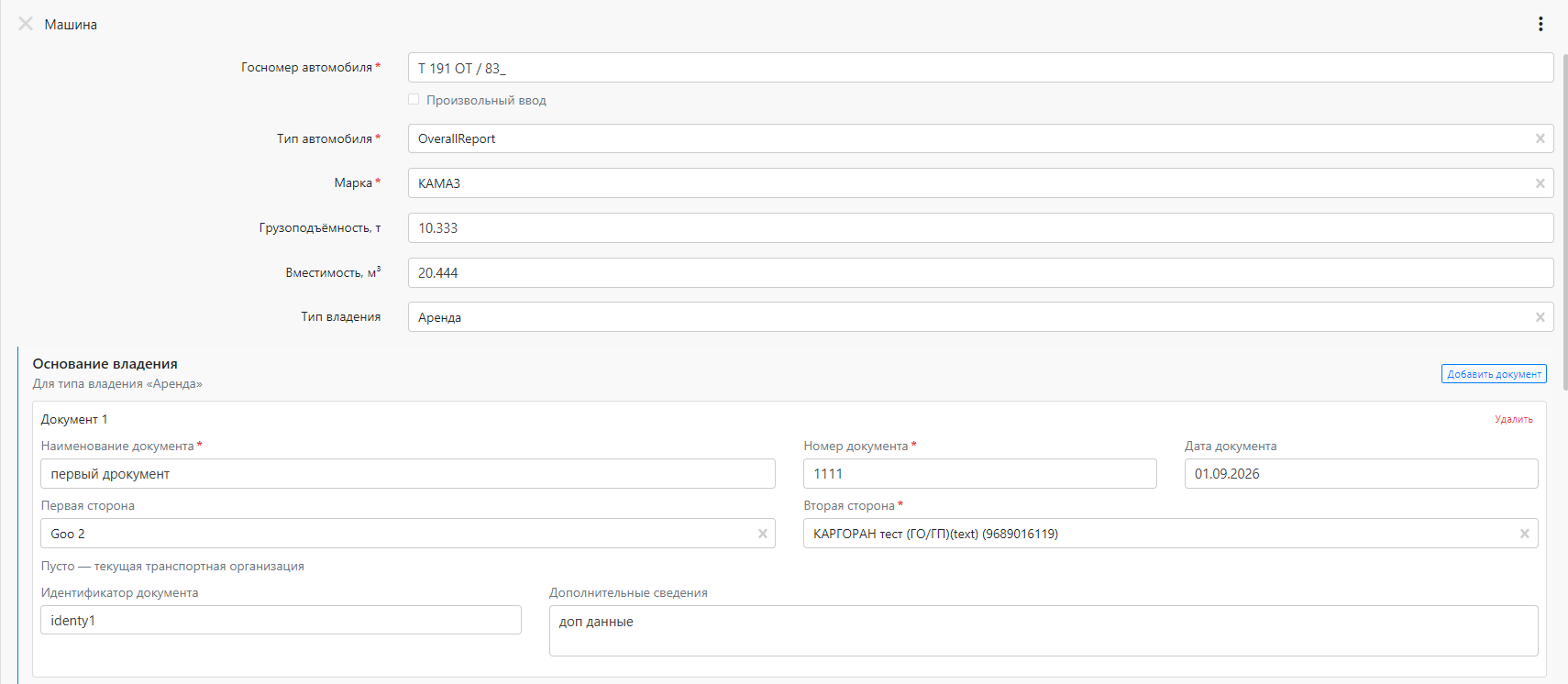Viewport: 1568px width, 684px height.
Task: Focus the Дополнительные сведения text area
Action: (x=1043, y=631)
